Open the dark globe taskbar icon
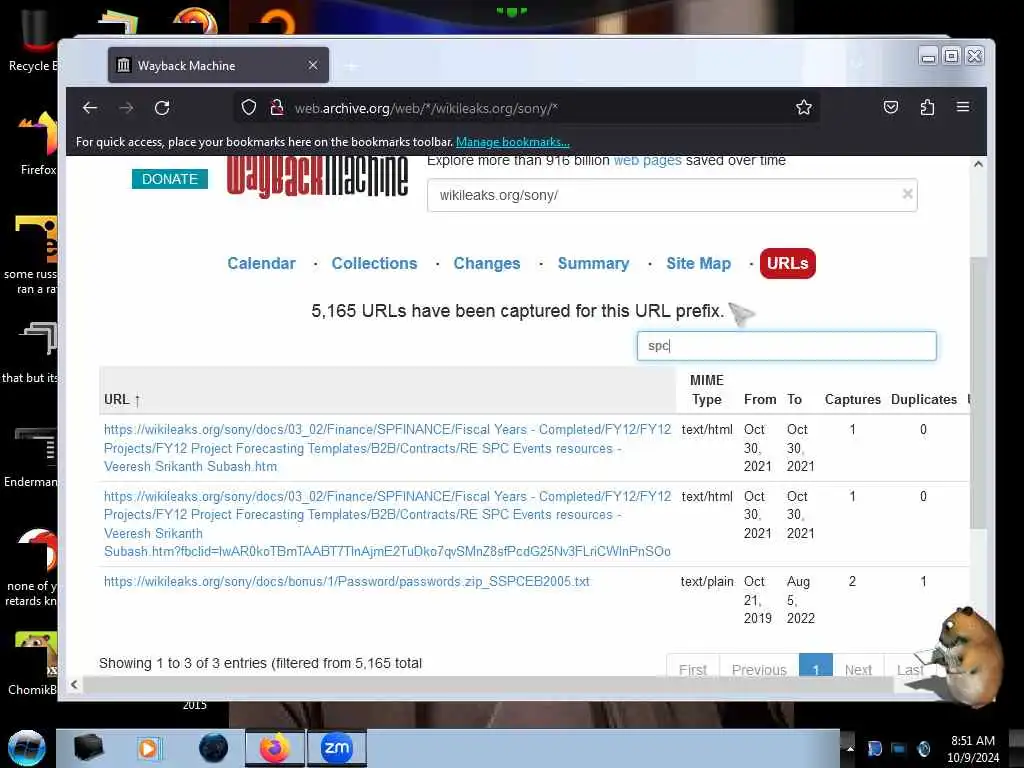The image size is (1024, 768). [x=214, y=748]
